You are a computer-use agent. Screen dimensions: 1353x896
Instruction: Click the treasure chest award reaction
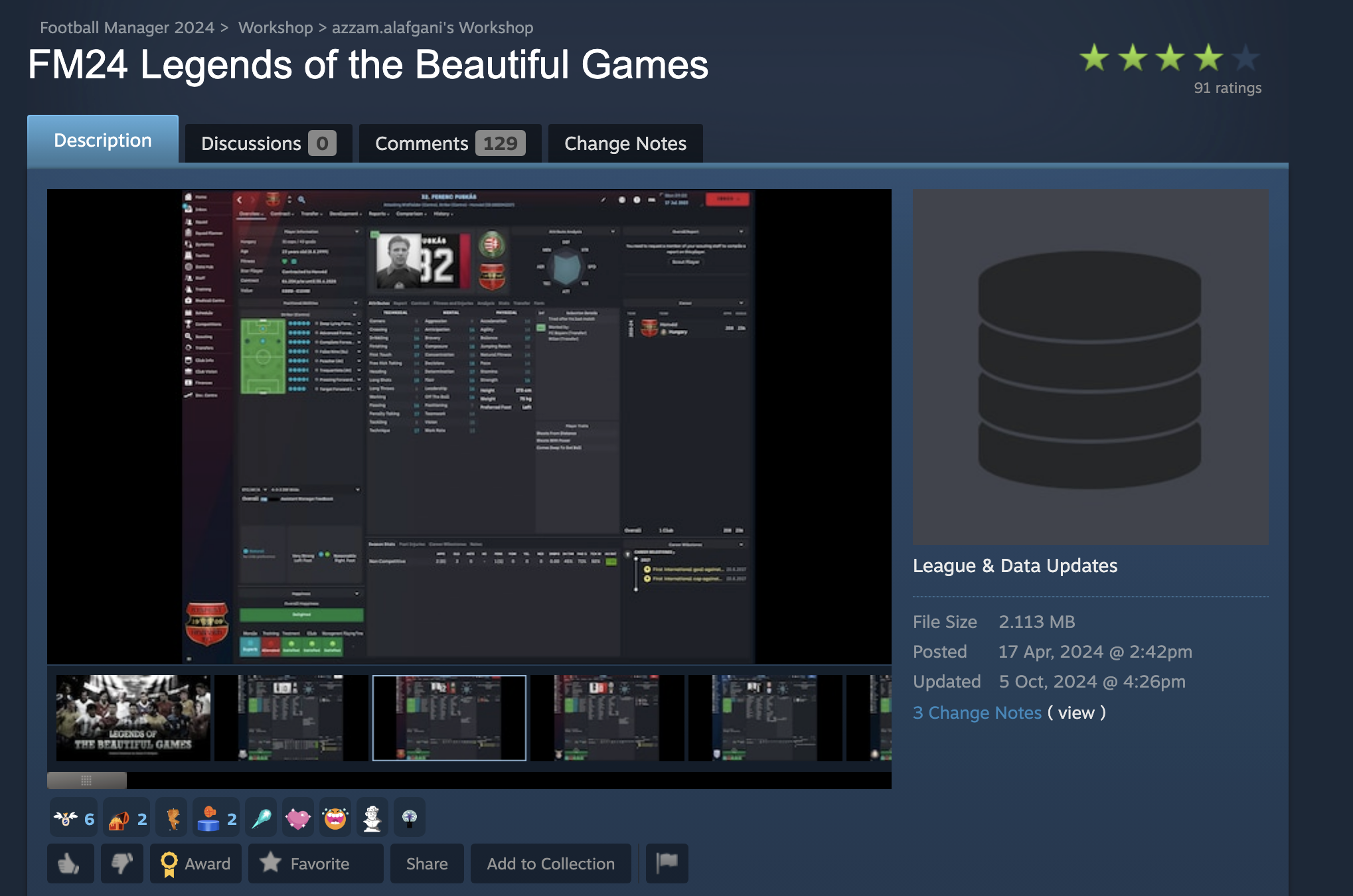(x=127, y=819)
